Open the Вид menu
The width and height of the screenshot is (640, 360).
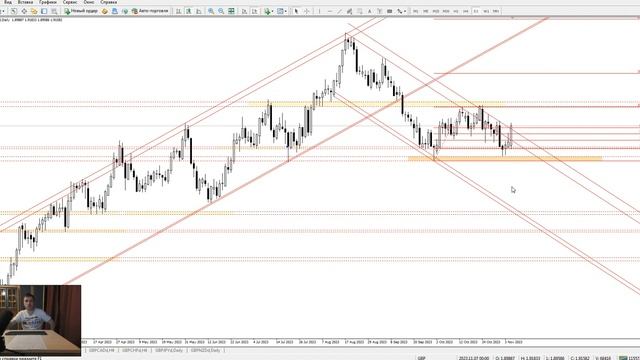pos(8,2)
